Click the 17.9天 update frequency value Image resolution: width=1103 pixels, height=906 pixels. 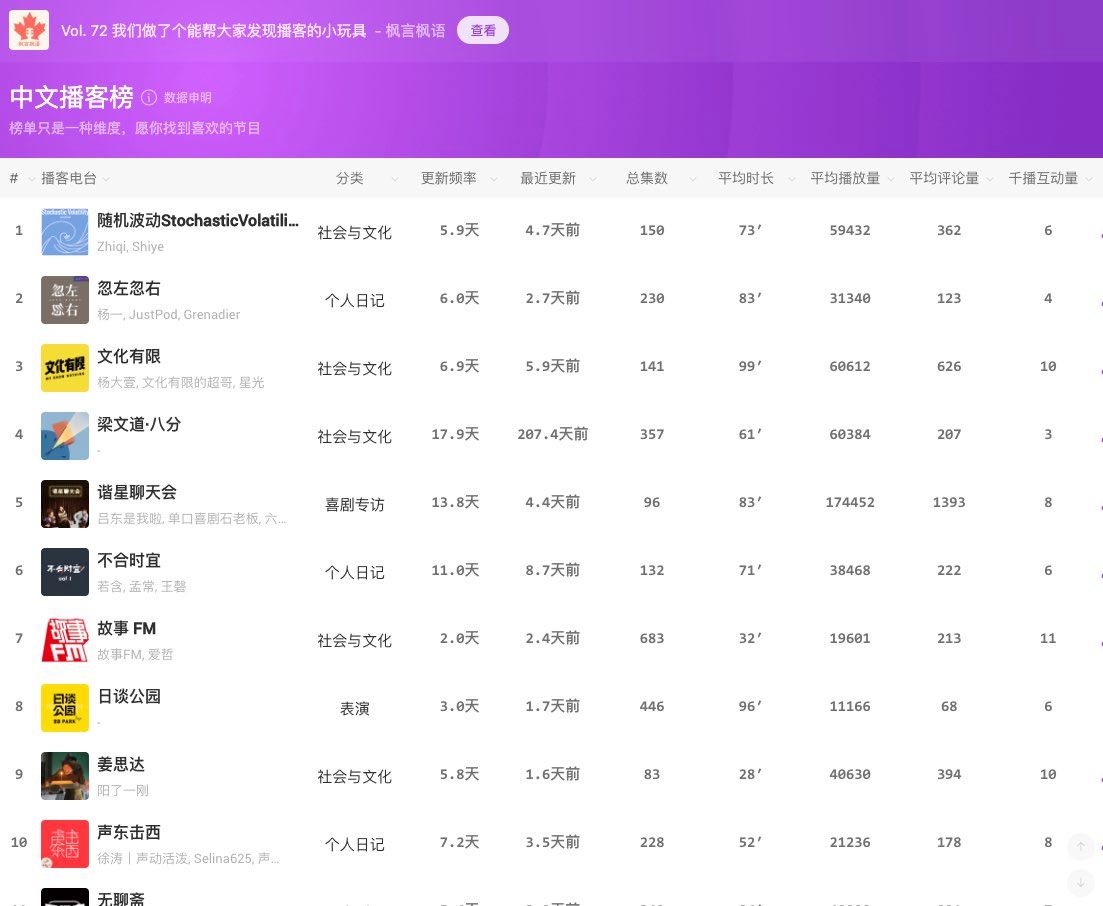coord(455,434)
